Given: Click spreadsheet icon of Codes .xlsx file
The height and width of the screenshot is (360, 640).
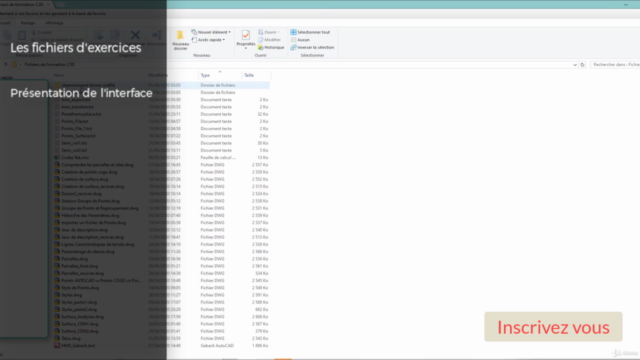Looking at the screenshot, I should coord(57,157).
